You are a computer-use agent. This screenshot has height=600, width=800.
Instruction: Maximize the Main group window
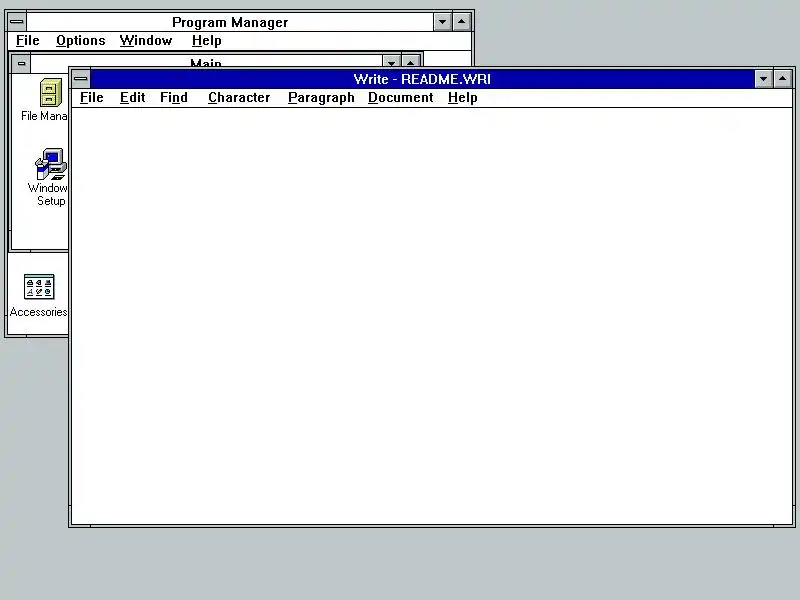point(411,62)
